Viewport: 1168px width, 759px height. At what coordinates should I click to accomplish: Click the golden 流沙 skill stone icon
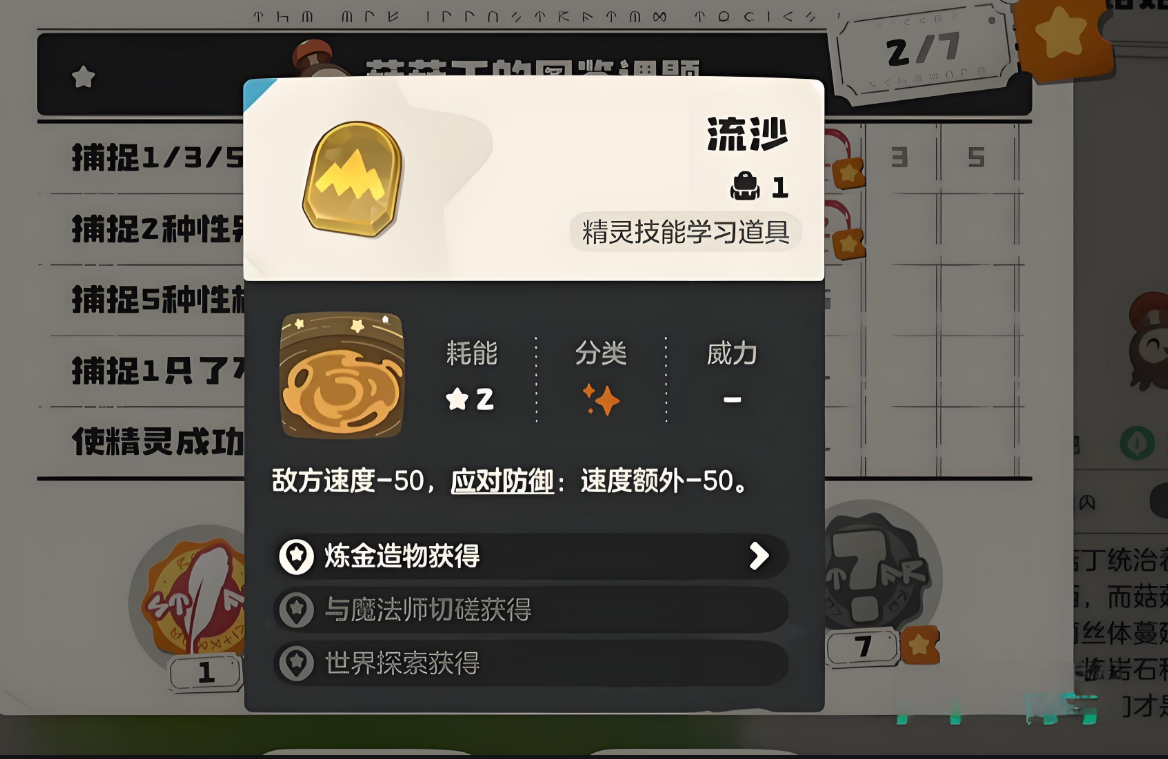(352, 179)
